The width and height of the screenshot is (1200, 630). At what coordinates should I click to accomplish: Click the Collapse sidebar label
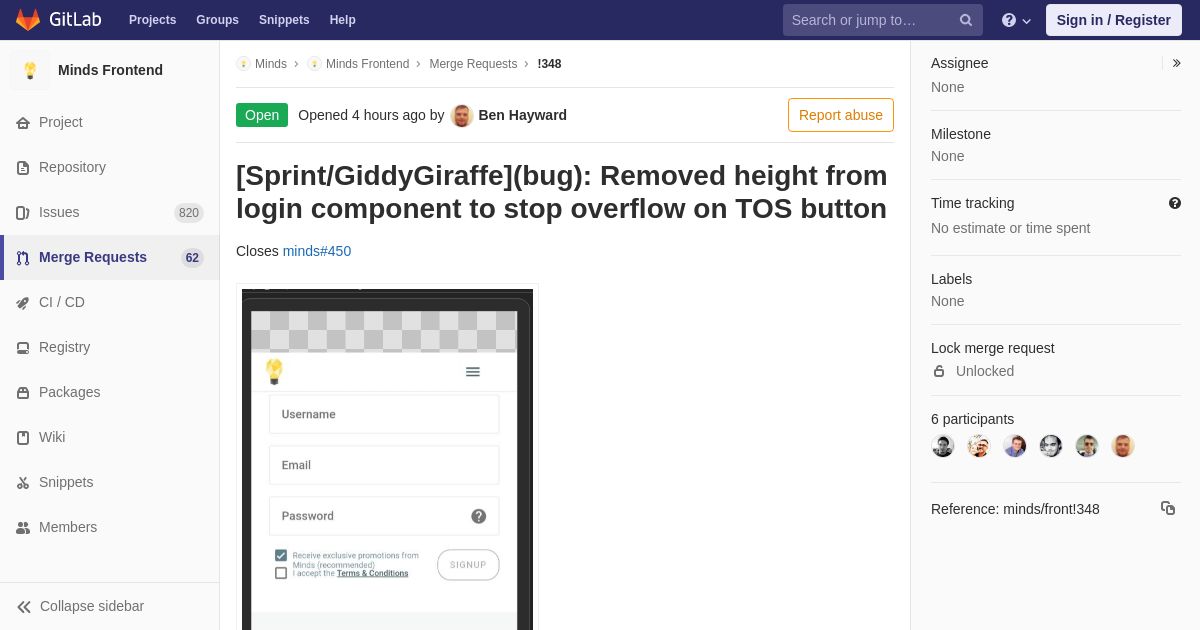92,606
